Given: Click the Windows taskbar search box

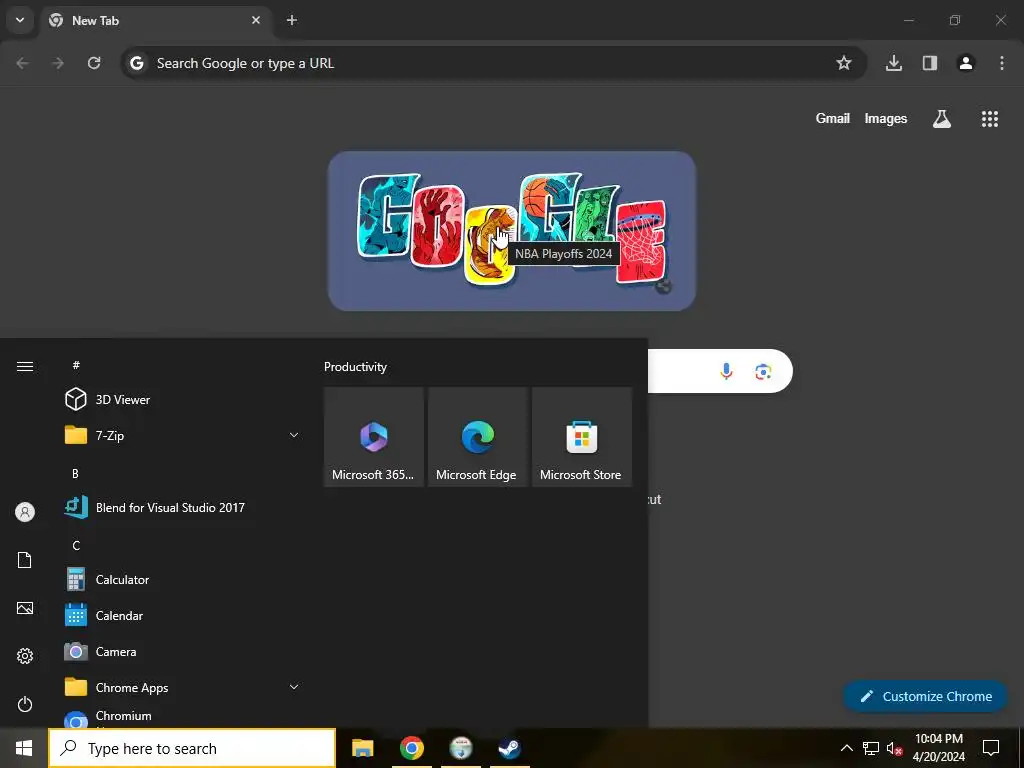Looking at the screenshot, I should point(192,748).
